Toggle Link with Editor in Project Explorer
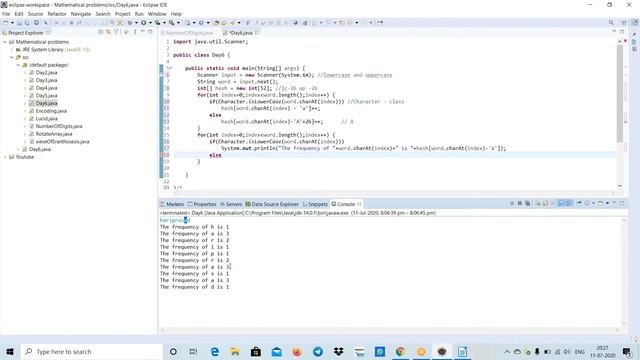 [109, 32]
